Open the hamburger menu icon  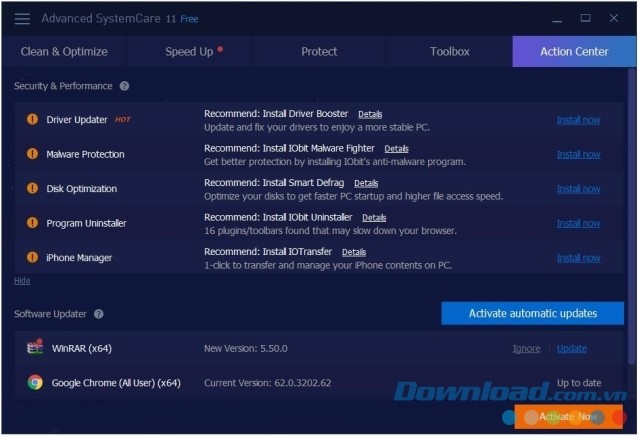coord(22,19)
